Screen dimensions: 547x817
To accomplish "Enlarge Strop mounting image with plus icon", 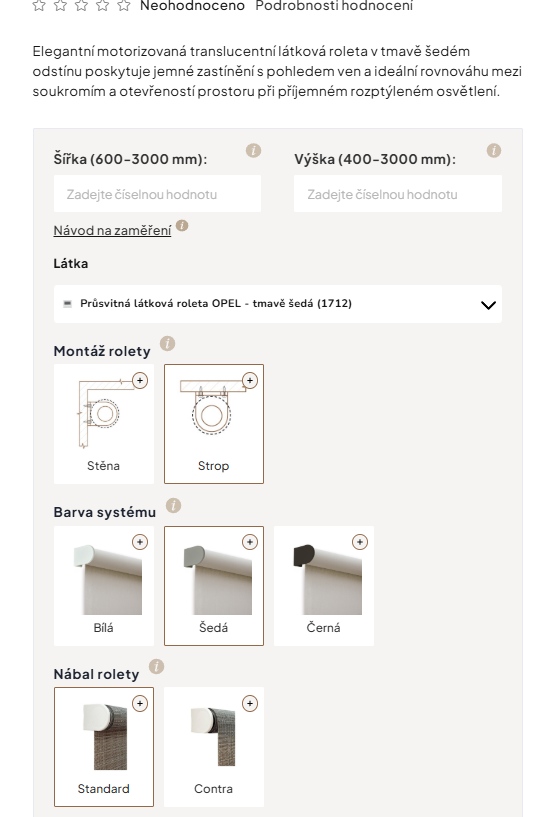I will click(250, 380).
